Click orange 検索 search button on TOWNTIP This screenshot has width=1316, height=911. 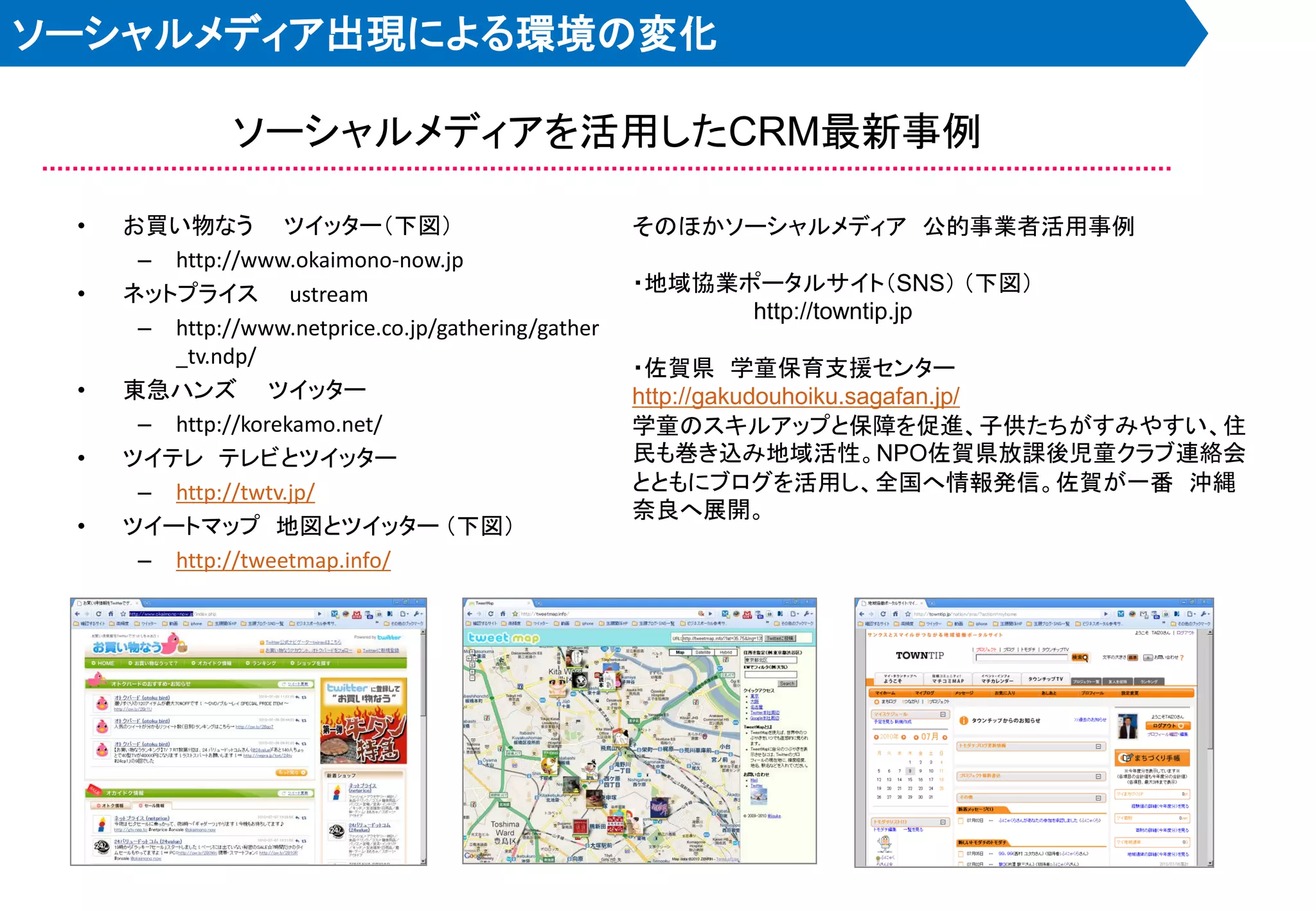1080,658
